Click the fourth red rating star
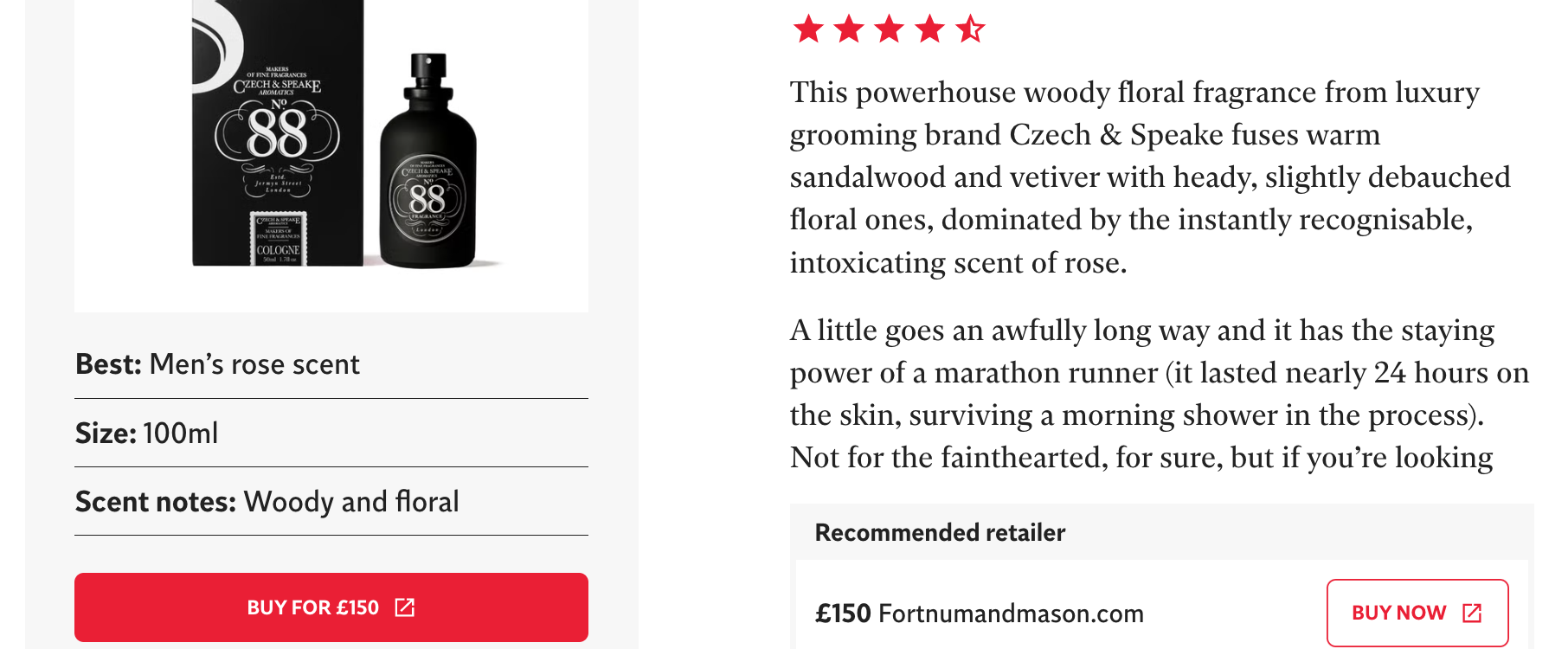 [x=930, y=29]
